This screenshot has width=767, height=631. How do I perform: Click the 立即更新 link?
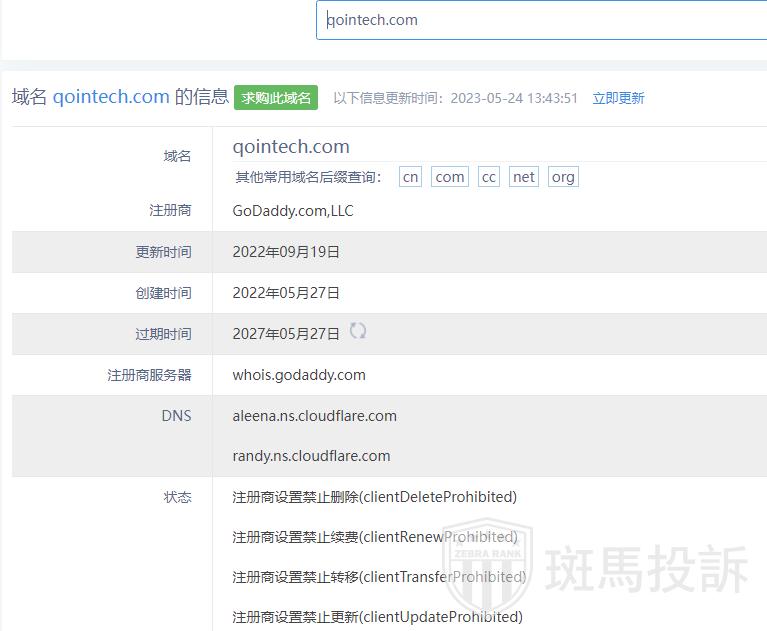618,98
